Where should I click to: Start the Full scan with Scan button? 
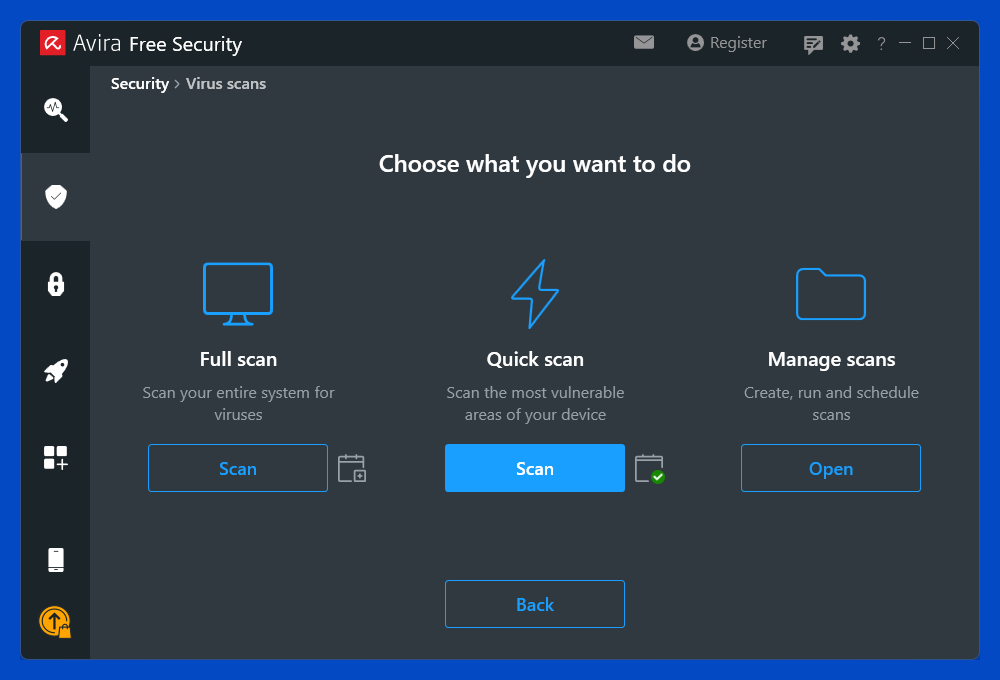pos(238,468)
